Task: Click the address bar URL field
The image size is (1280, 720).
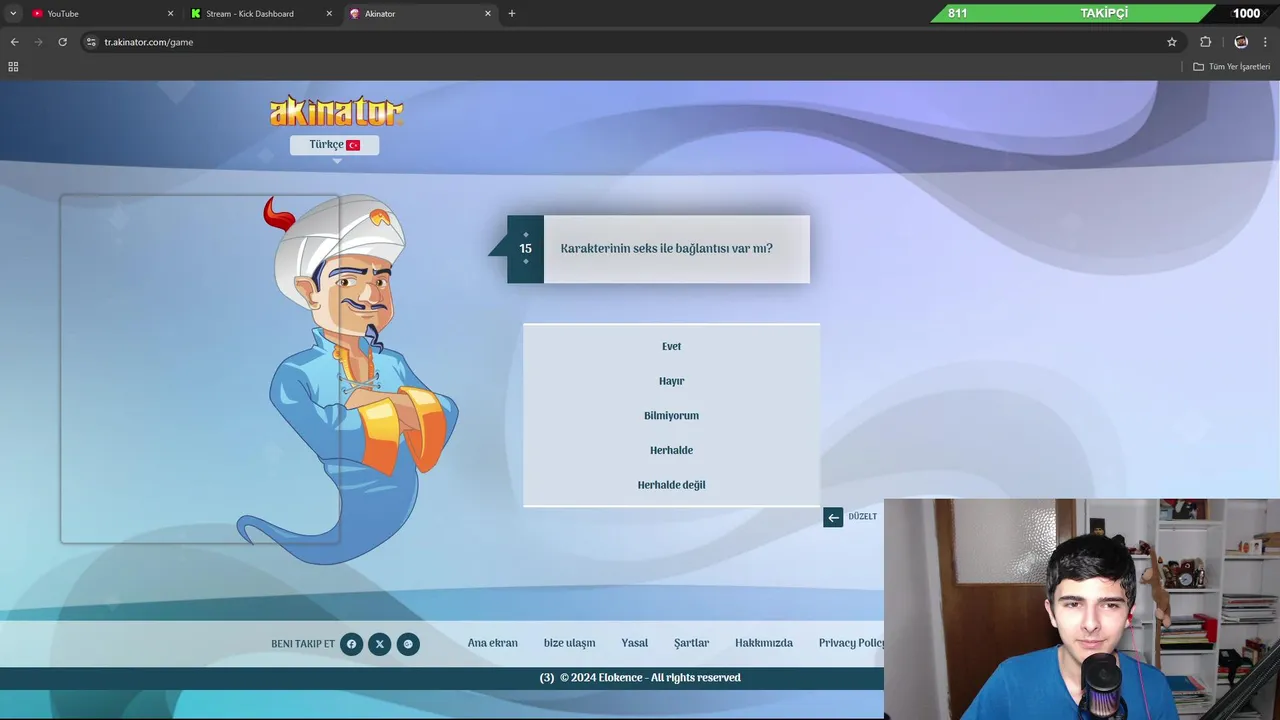Action: coord(630,42)
